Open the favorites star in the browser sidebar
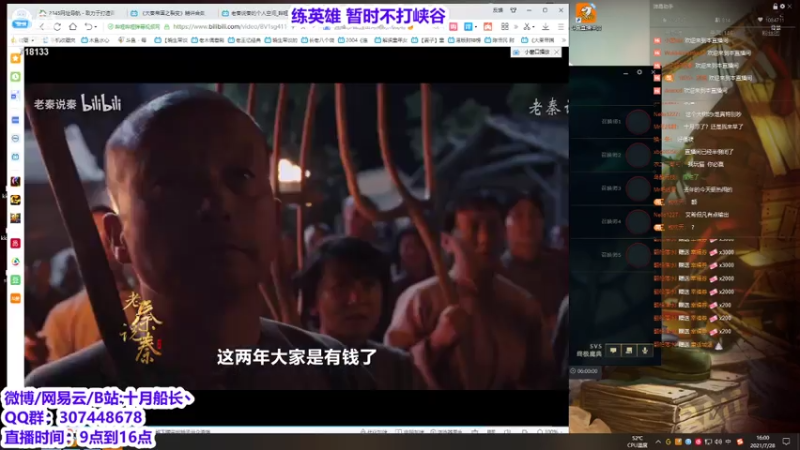The width and height of the screenshot is (800, 450). [15, 58]
